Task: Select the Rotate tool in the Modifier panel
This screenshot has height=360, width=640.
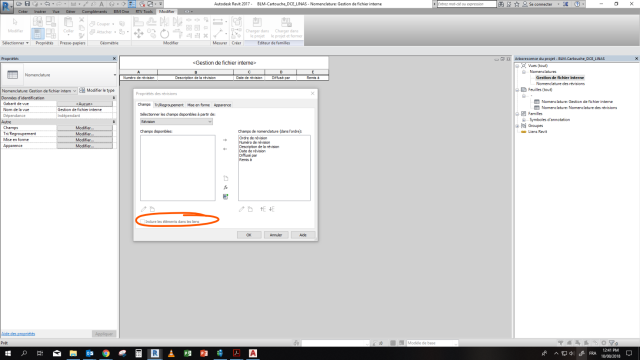Action: [164, 33]
